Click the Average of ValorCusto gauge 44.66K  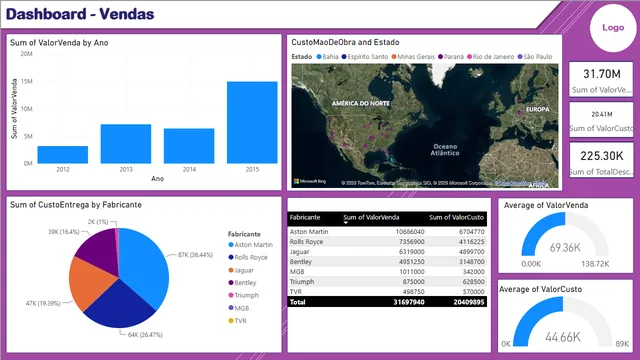563,322
